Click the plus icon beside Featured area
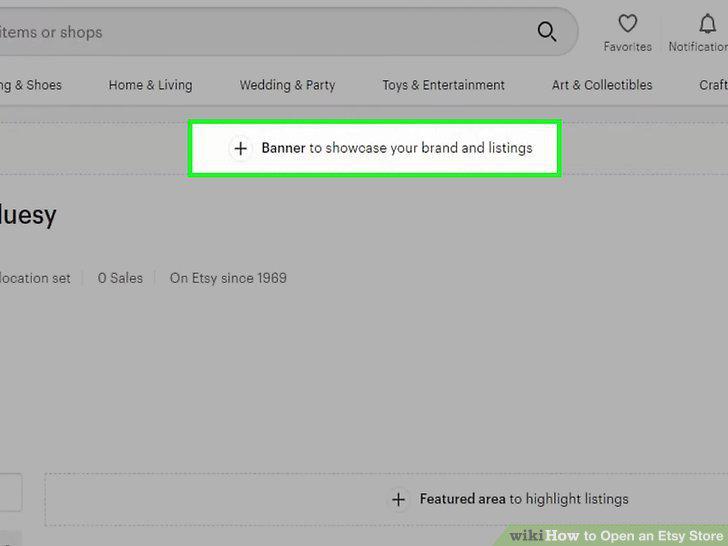The width and height of the screenshot is (728, 546). pyautogui.click(x=398, y=500)
